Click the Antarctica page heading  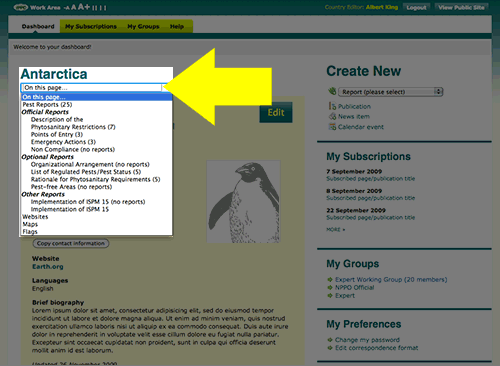[x=54, y=74]
